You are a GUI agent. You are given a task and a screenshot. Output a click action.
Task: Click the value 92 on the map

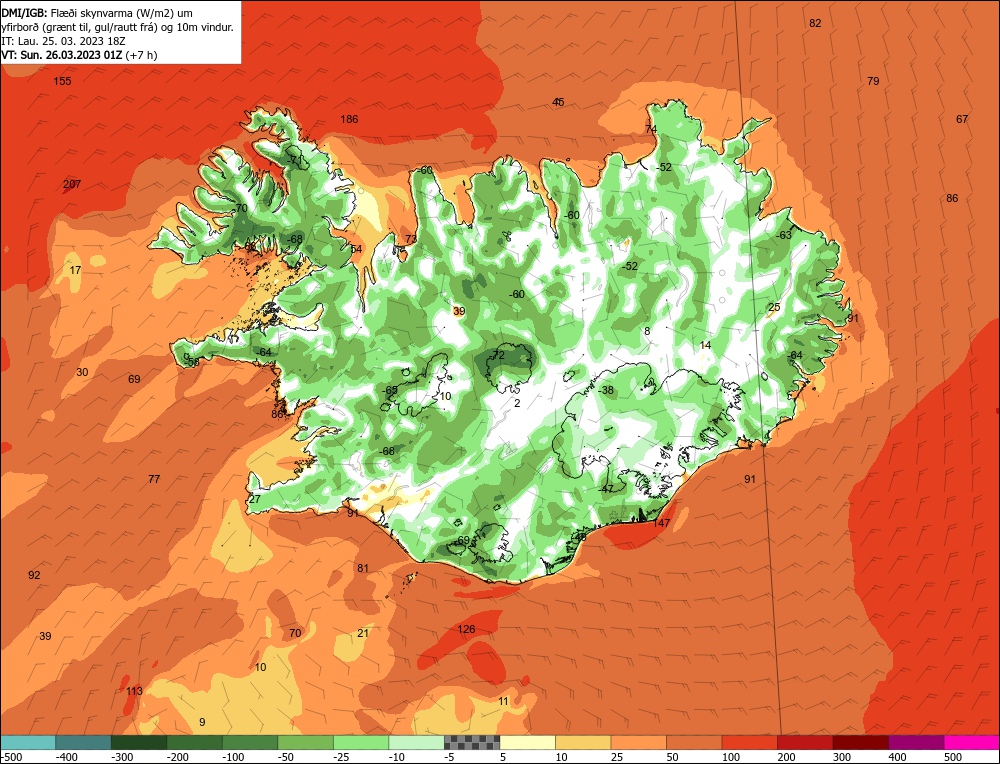[34, 575]
